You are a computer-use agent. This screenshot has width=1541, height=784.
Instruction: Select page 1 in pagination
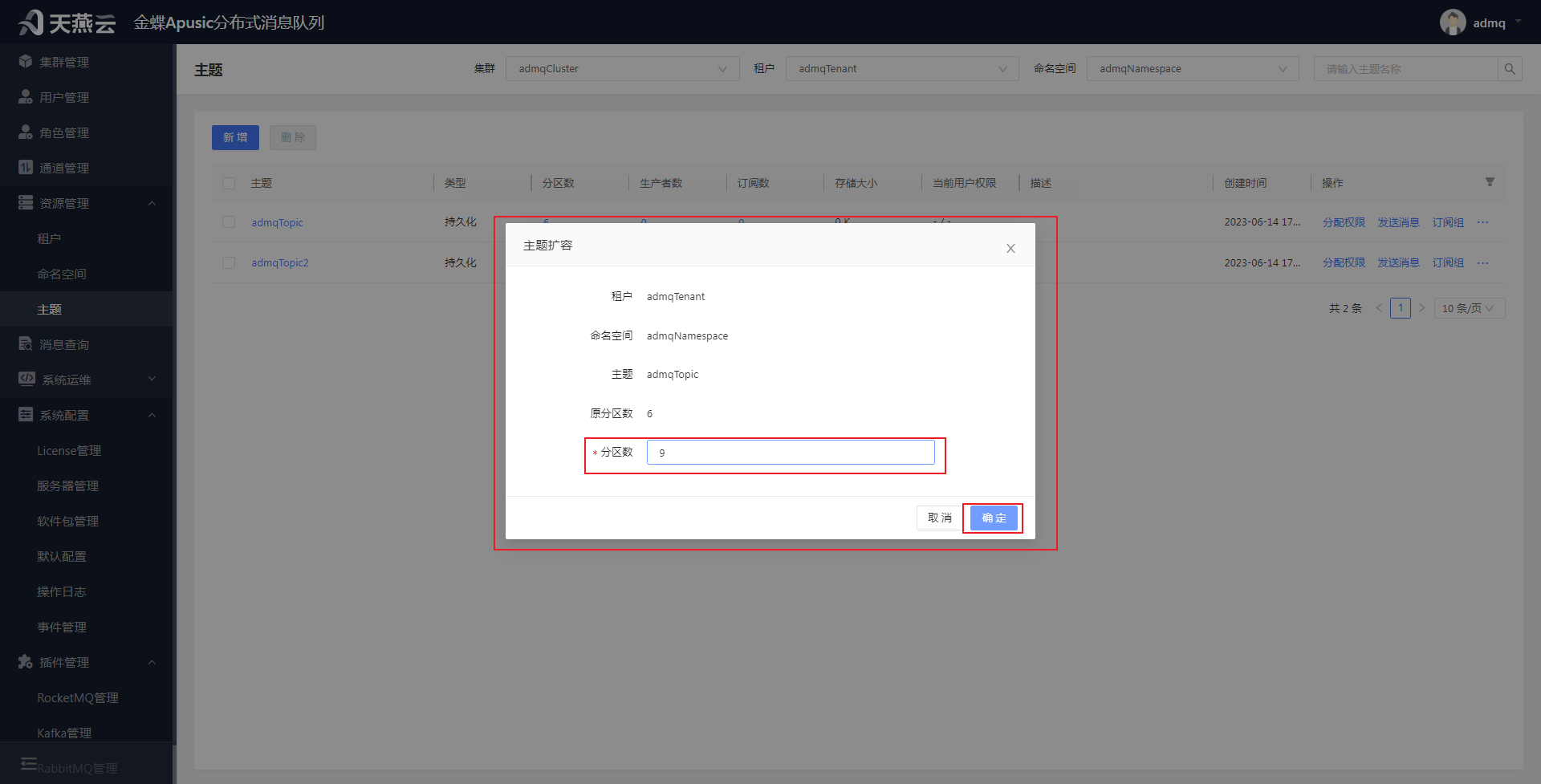click(1401, 308)
